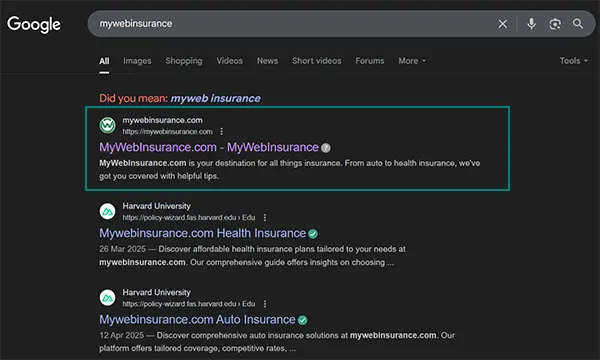Click policy-wizard URL above Auto Insurance result
This screenshot has height=360, width=600.
tap(189, 304)
